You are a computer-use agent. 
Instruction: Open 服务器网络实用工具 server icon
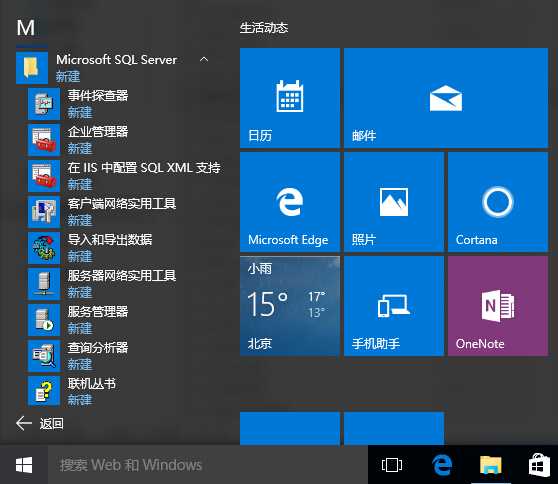click(x=44, y=284)
